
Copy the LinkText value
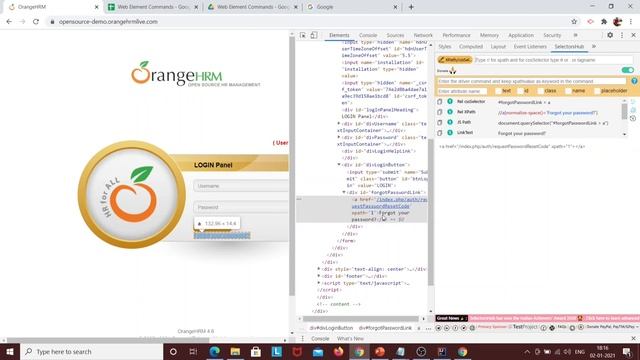pyautogui.click(x=440, y=133)
